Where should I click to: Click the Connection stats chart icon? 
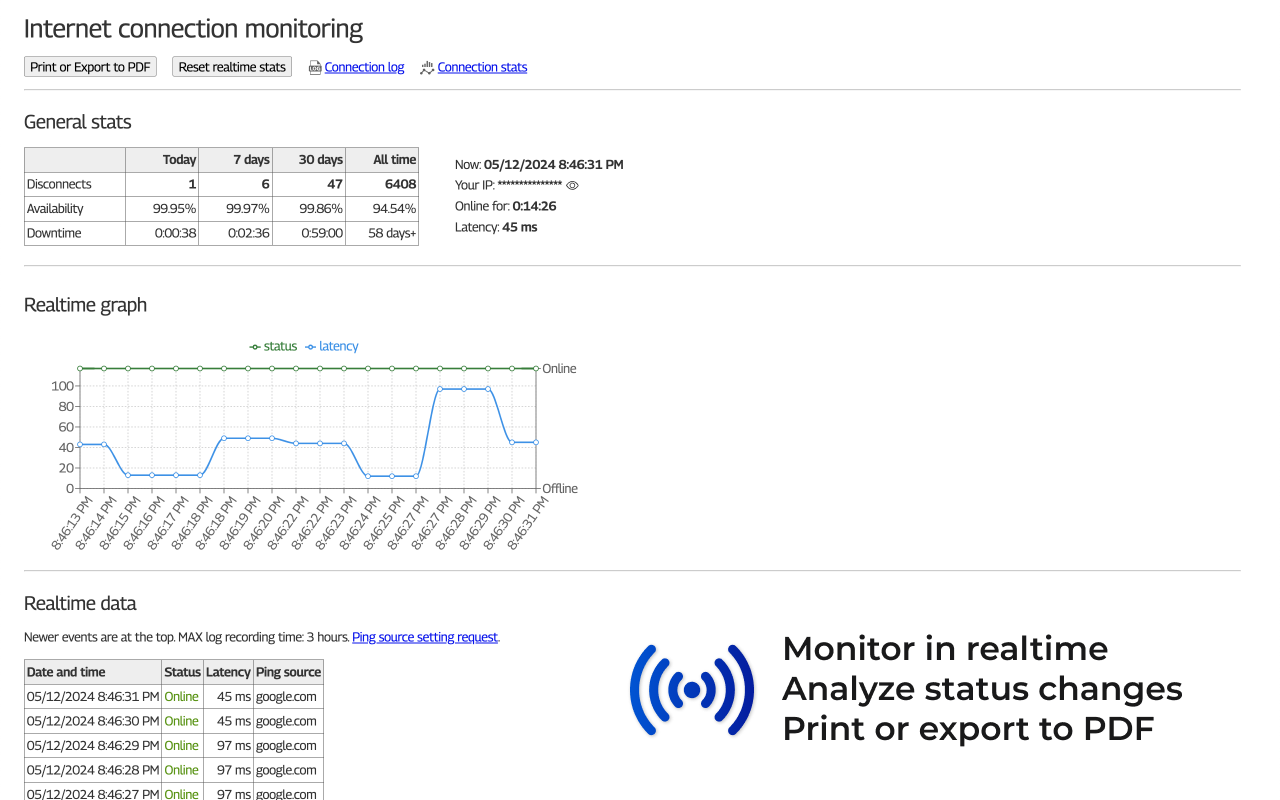tap(425, 66)
